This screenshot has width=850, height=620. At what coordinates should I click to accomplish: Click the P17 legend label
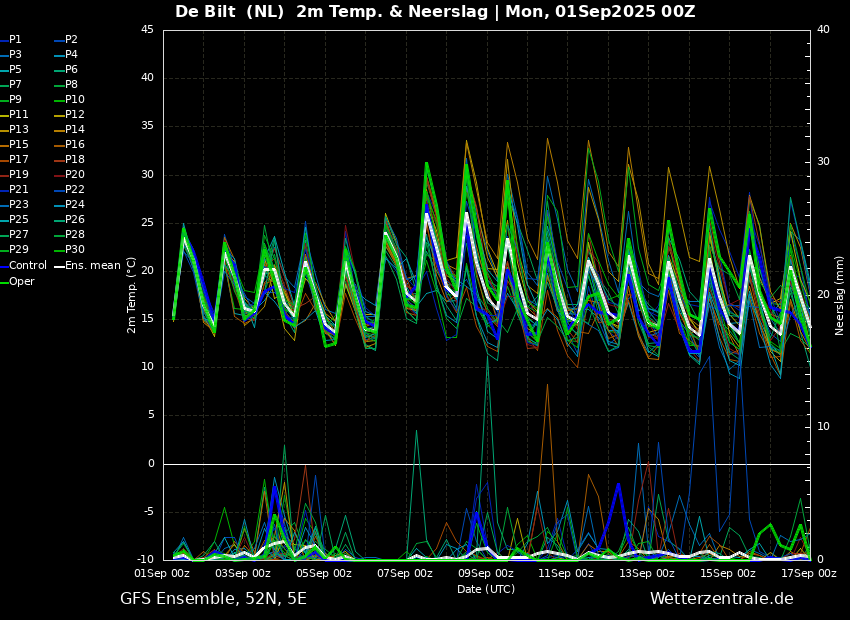point(19,160)
